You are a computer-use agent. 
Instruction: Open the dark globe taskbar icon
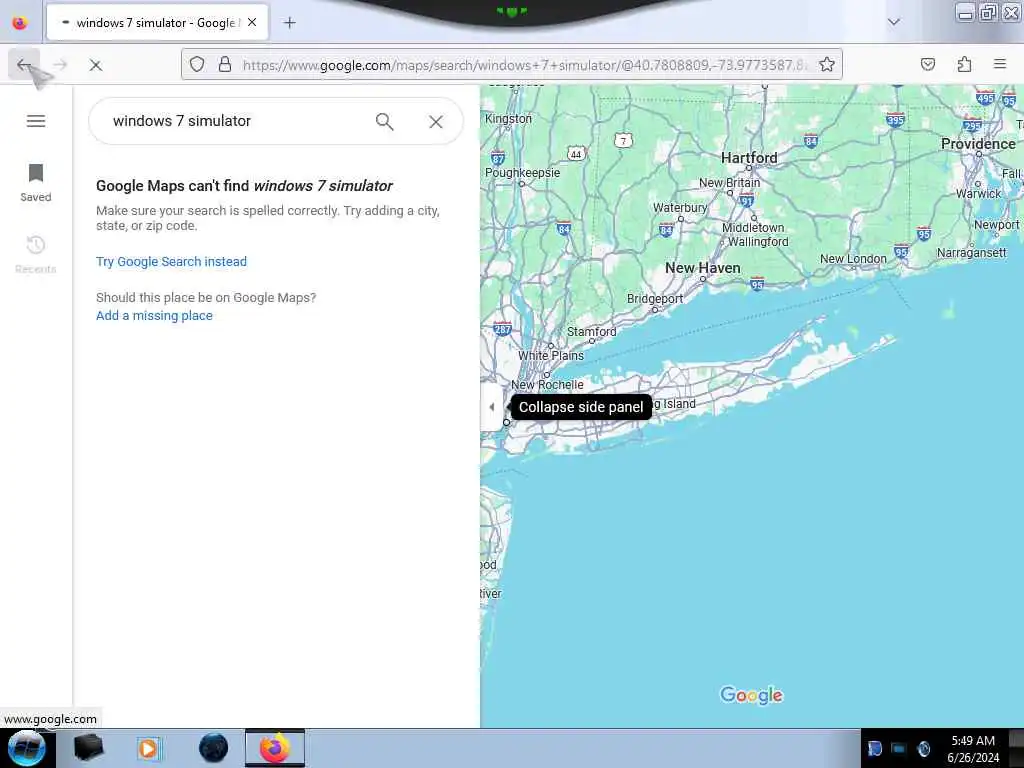click(x=213, y=748)
